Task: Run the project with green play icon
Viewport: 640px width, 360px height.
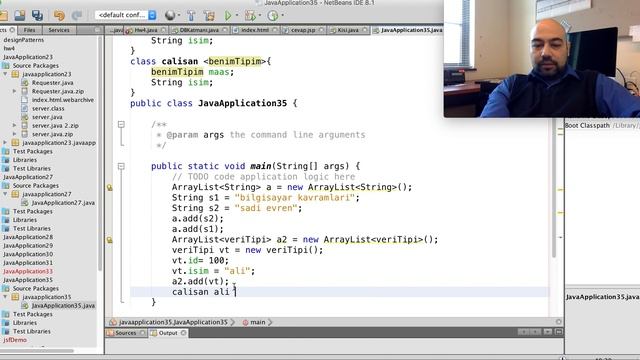Action: 228,16
